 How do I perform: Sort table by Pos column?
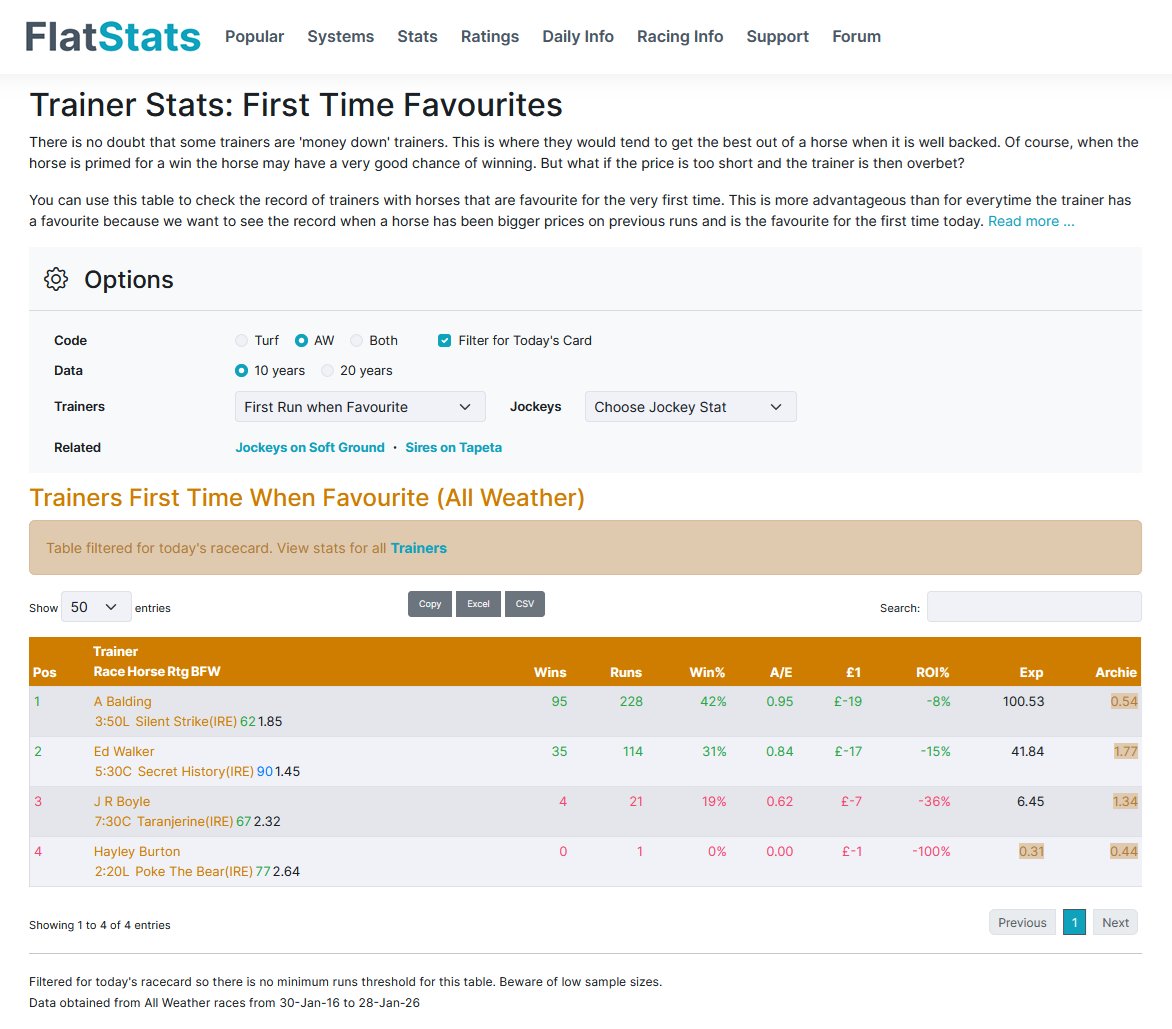pos(45,673)
